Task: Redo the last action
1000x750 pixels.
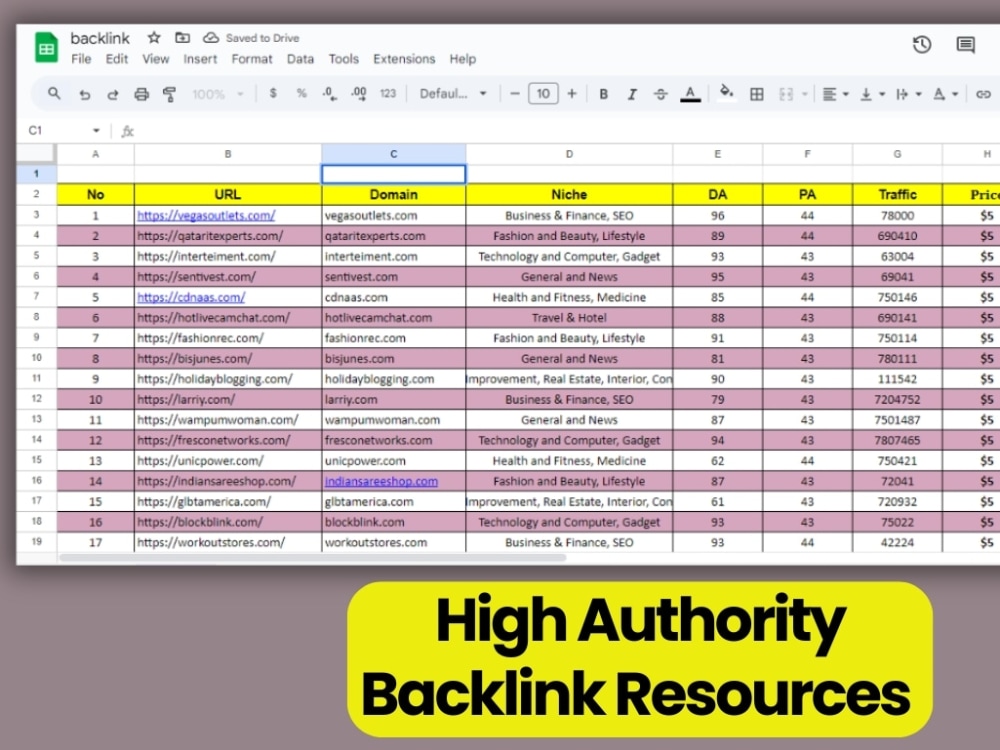Action: (x=113, y=94)
